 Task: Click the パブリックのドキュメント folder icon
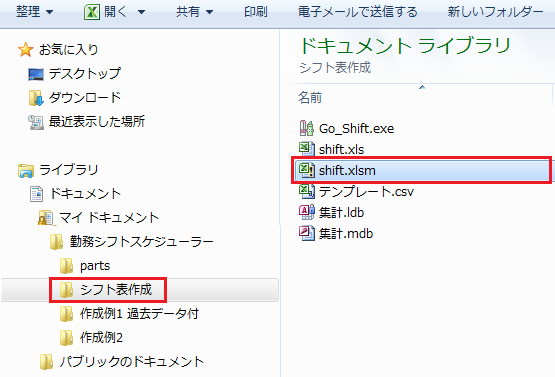coord(46,362)
